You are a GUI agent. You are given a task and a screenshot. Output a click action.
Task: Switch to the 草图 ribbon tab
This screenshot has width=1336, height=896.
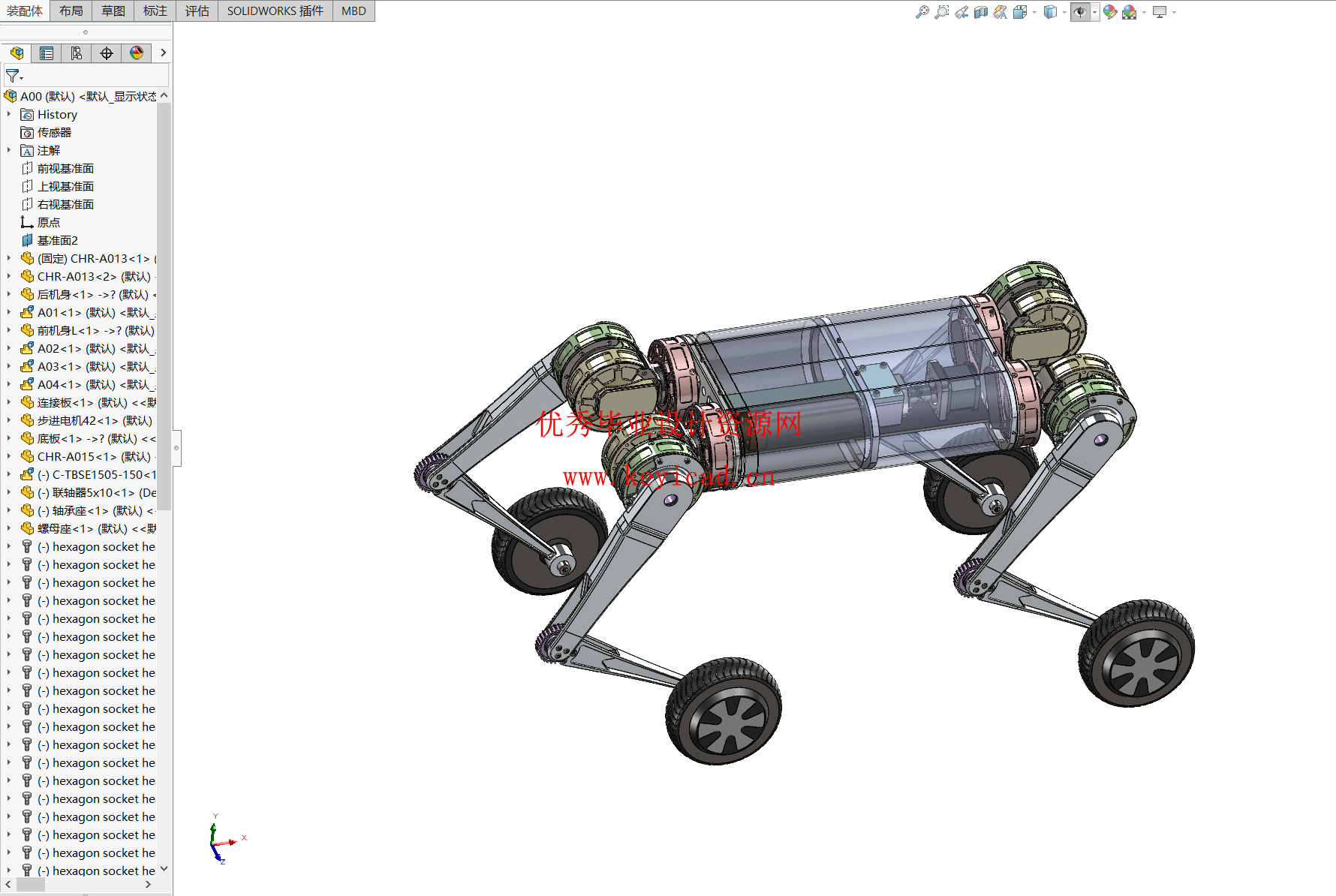tap(113, 11)
